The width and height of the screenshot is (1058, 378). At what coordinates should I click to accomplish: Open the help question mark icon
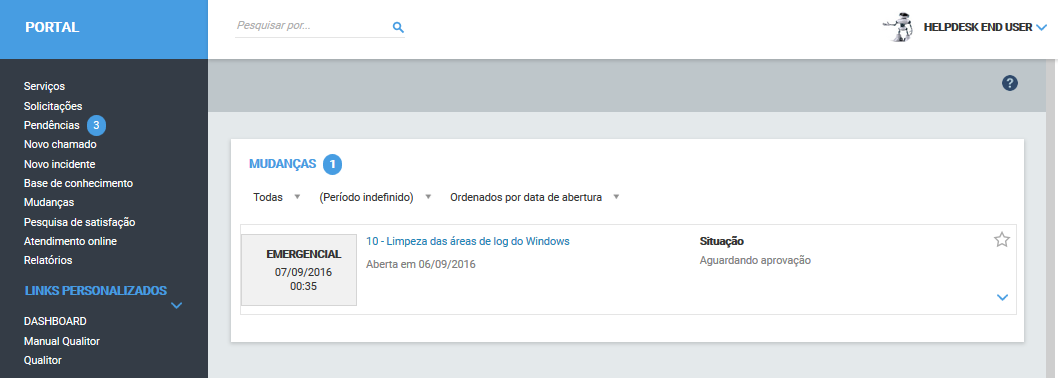click(x=1009, y=83)
